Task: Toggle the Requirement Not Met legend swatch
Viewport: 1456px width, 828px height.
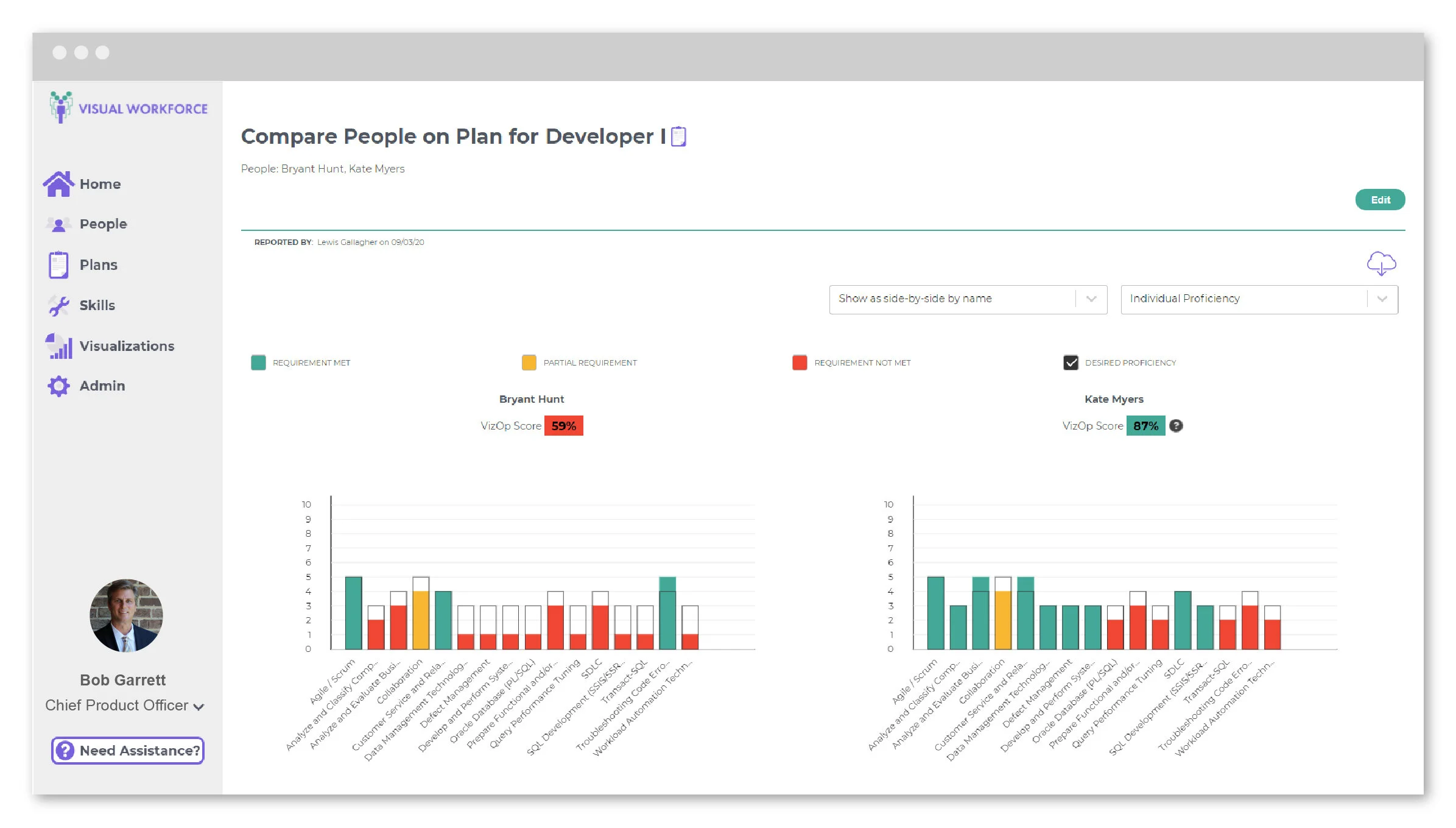Action: point(799,362)
